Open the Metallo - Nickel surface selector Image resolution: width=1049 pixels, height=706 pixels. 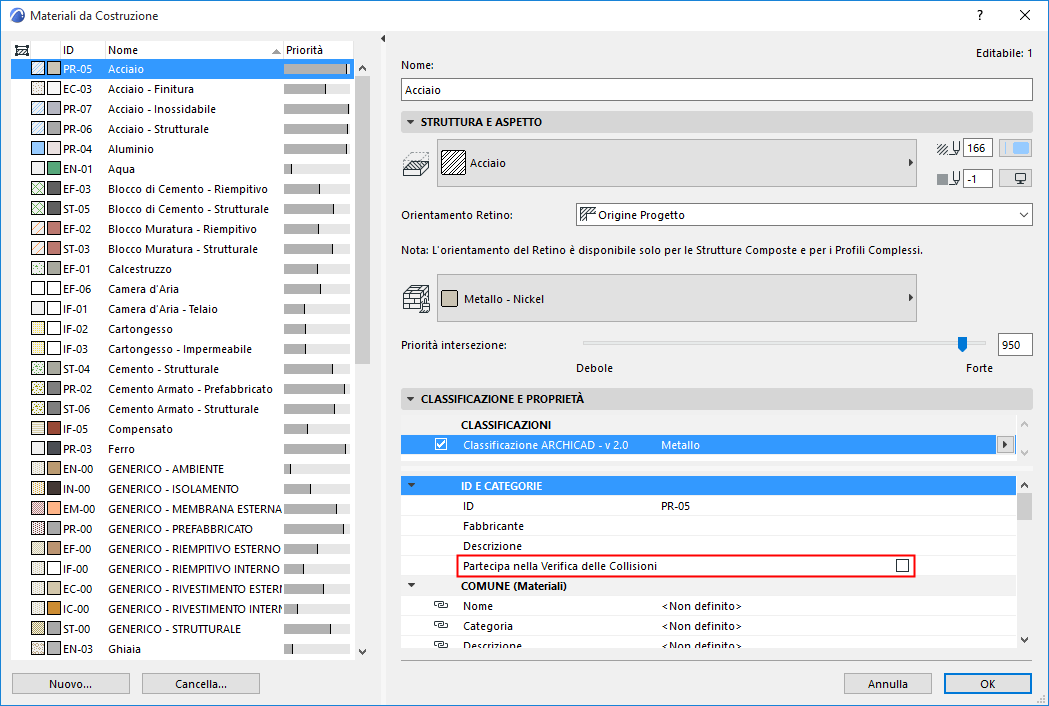[909, 297]
